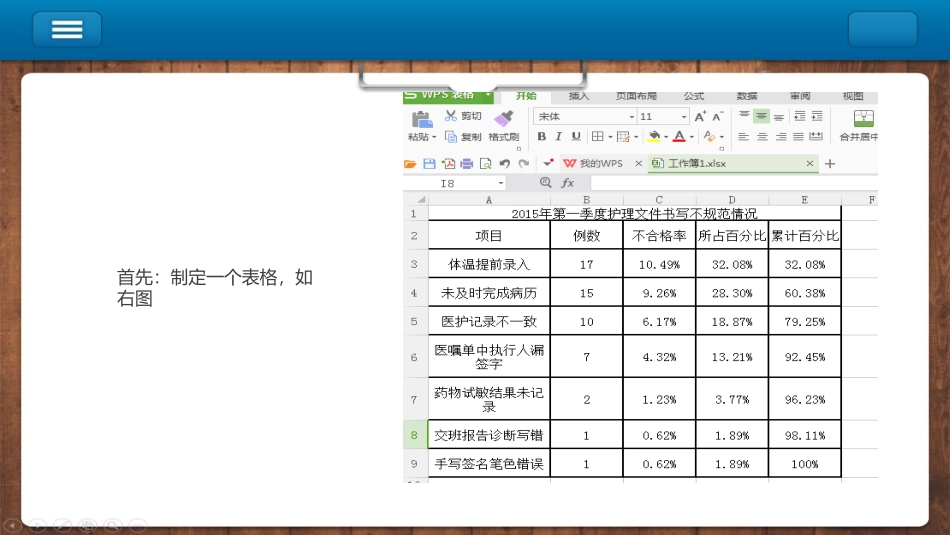The width and height of the screenshot is (950, 535).
Task: Expand the borders dropdown arrow
Action: (x=610, y=137)
